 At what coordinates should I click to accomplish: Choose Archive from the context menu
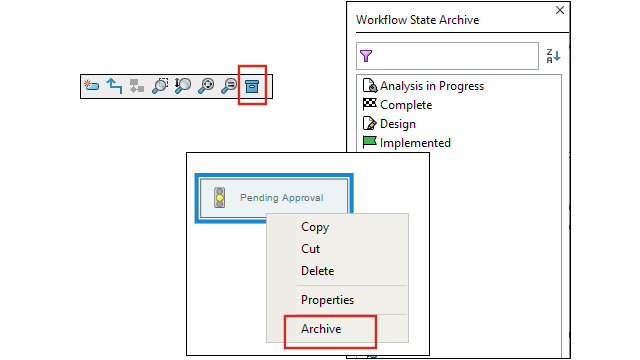click(x=321, y=329)
